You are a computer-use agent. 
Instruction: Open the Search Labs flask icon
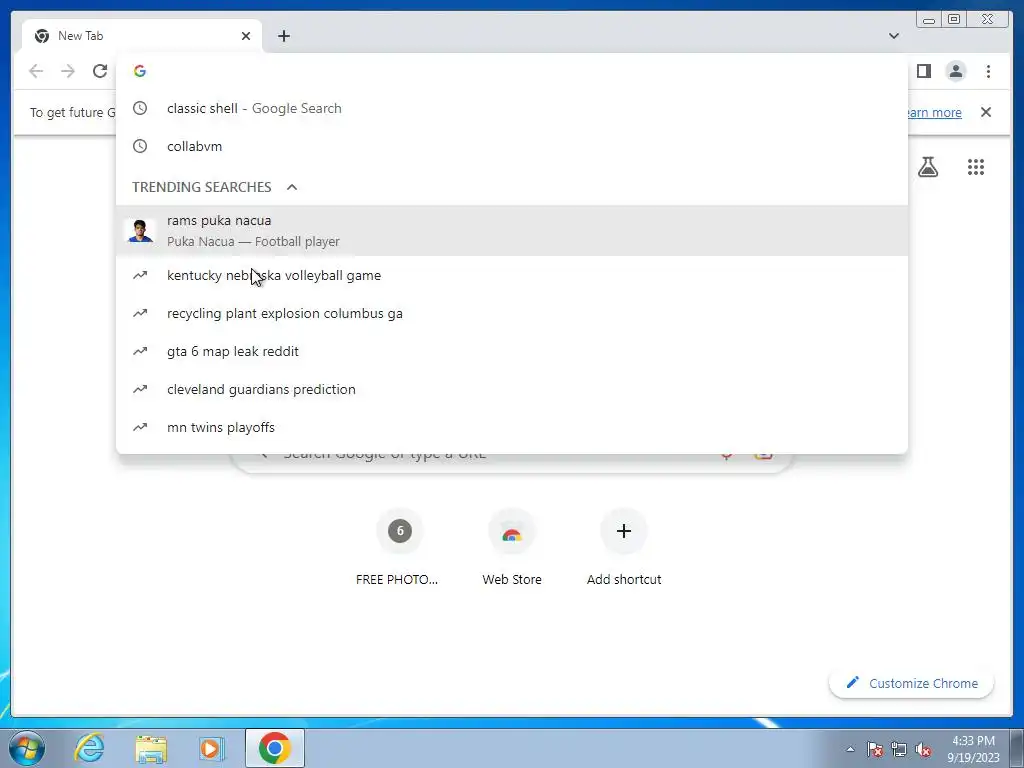[x=927, y=167]
